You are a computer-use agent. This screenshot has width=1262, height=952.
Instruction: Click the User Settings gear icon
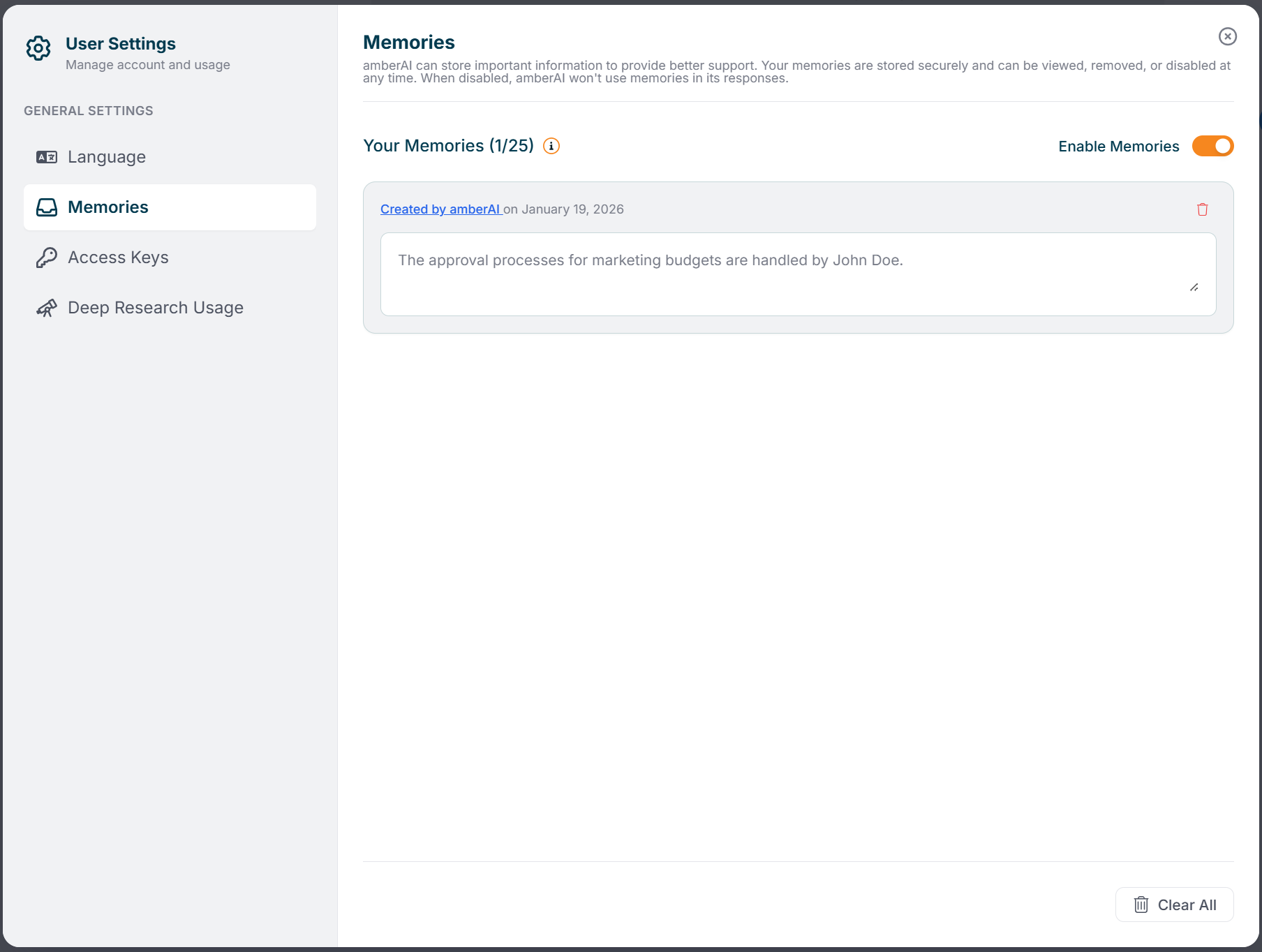pyautogui.click(x=38, y=48)
